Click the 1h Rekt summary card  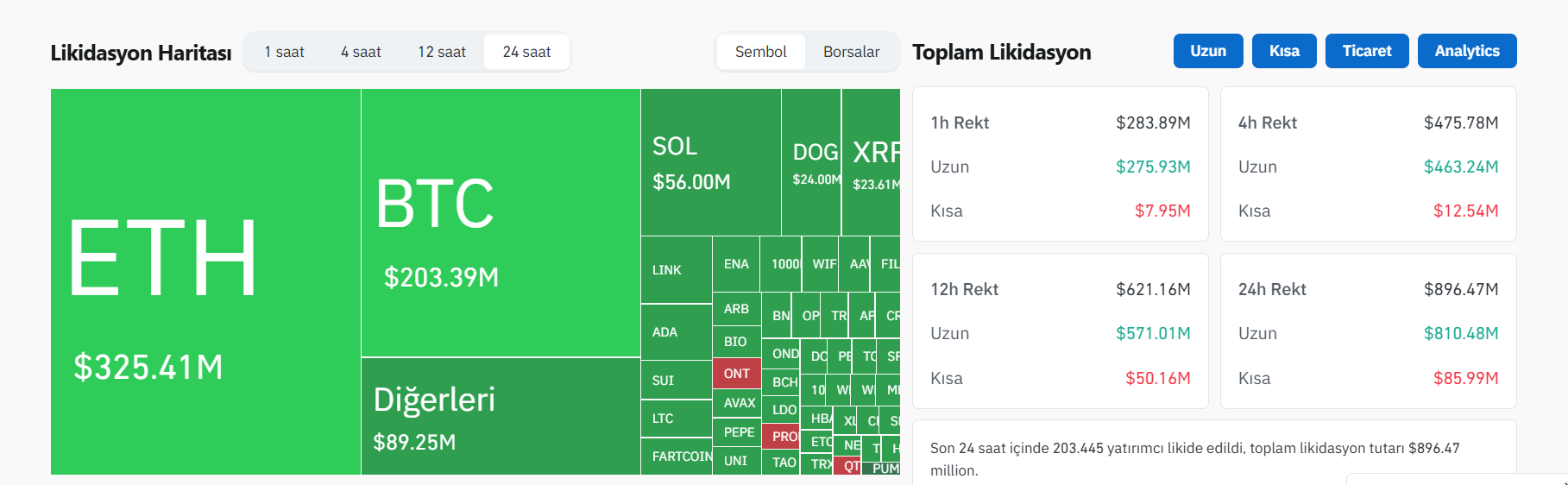(x=1060, y=164)
